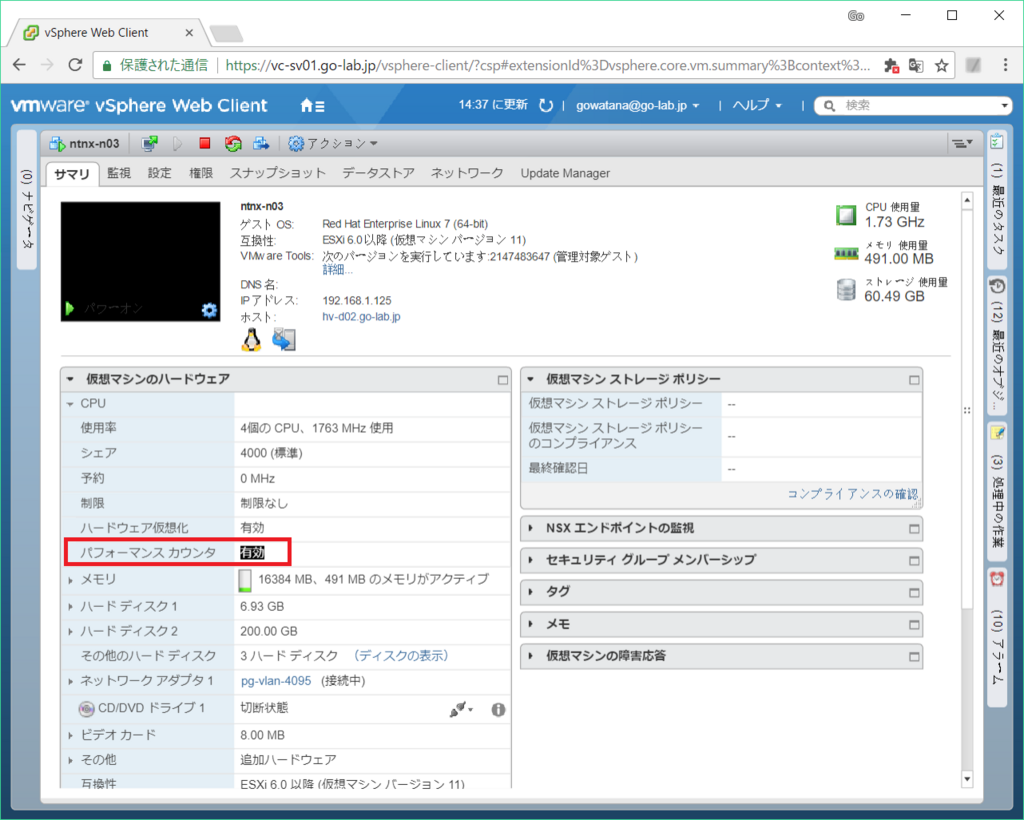Image resolution: width=1024 pixels, height=820 pixels.
Task: Click the refresh icon beside update time
Action: 546,105
